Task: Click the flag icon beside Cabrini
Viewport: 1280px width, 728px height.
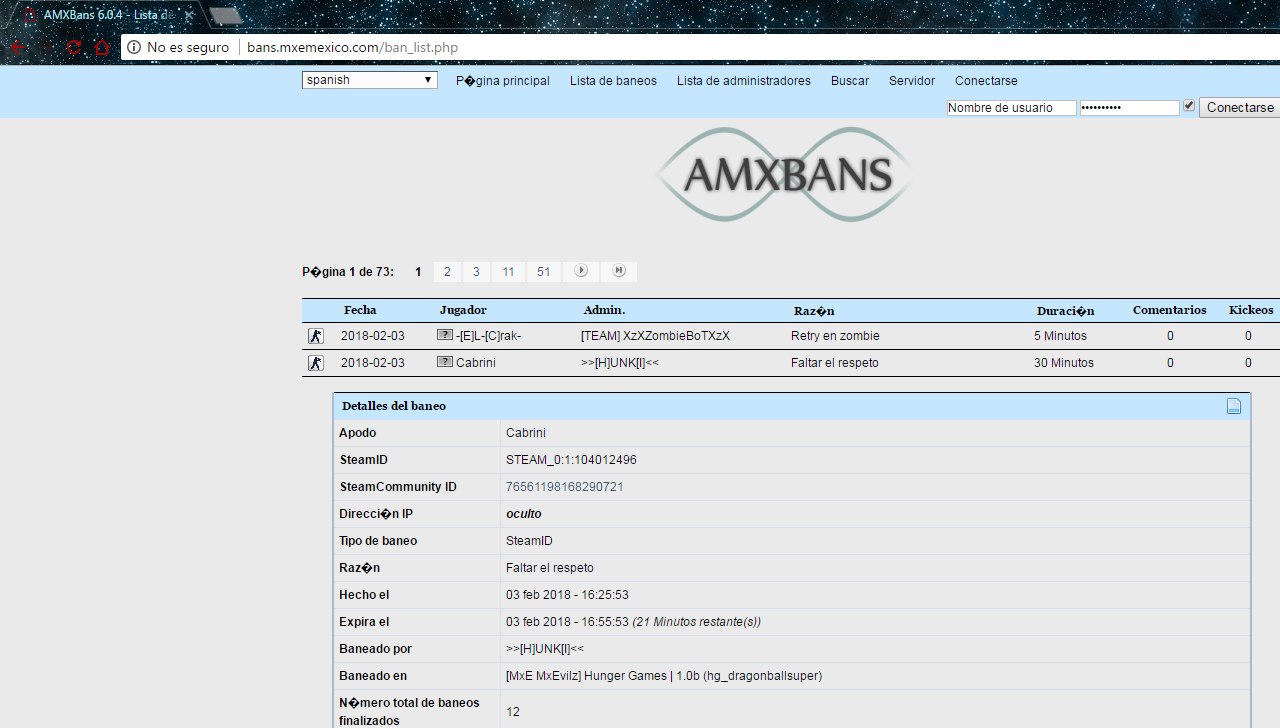Action: [x=445, y=362]
